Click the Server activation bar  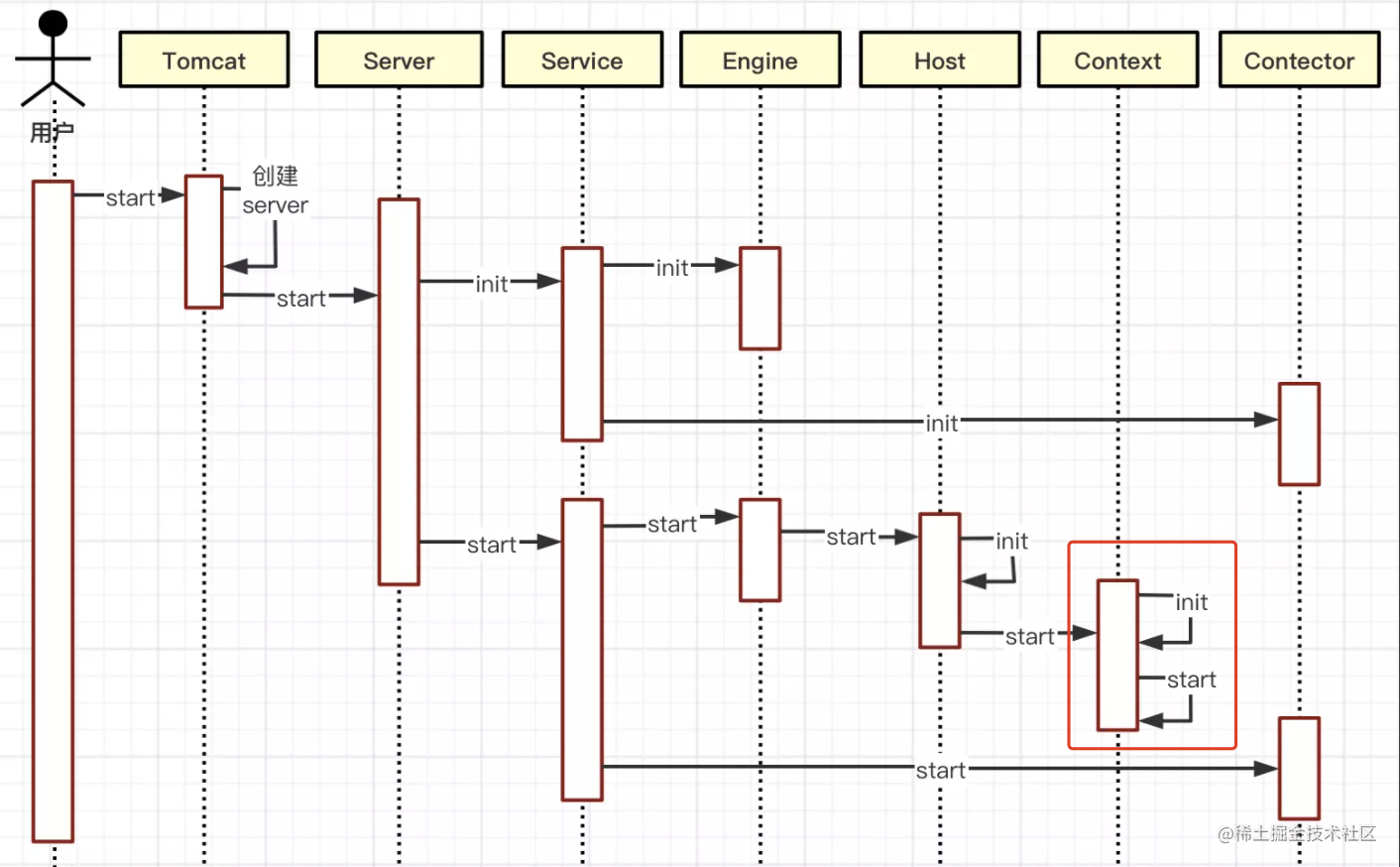[399, 392]
